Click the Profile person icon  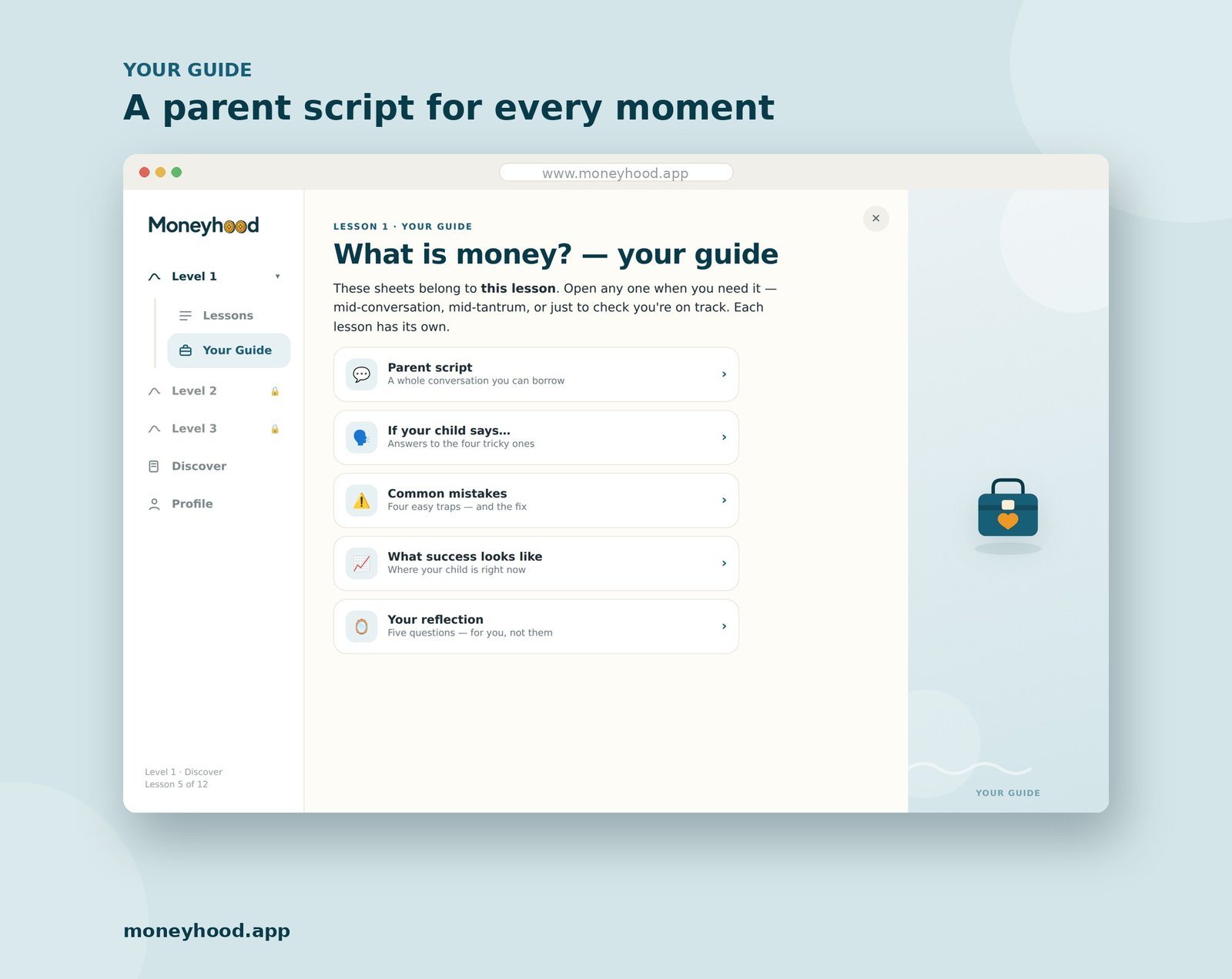click(154, 505)
